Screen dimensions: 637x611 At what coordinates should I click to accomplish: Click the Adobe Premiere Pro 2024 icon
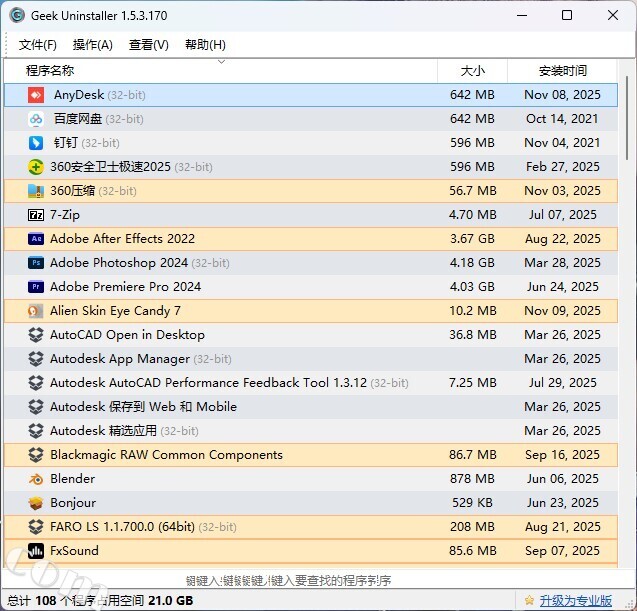[x=36, y=287]
